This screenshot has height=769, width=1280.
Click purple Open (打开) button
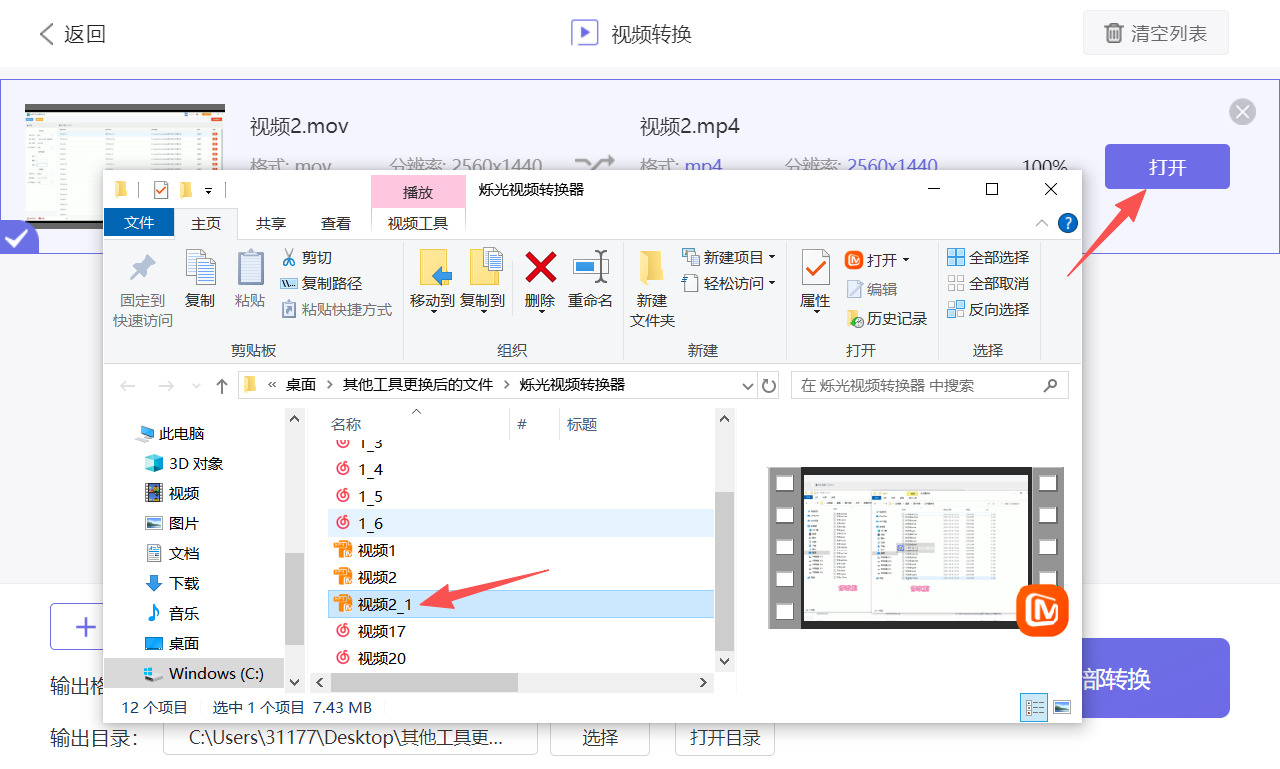coord(1167,167)
